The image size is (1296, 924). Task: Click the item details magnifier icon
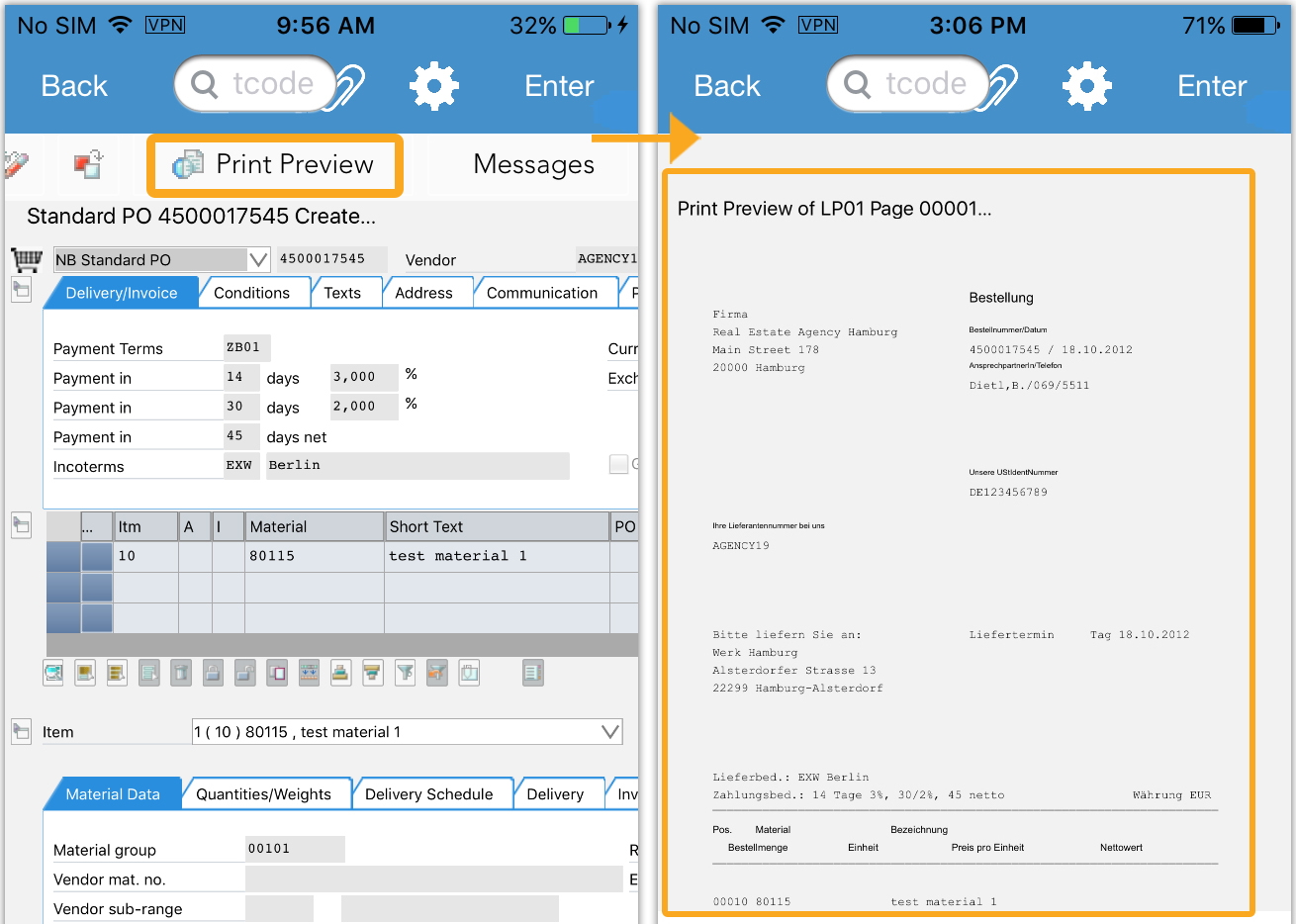click(x=53, y=674)
